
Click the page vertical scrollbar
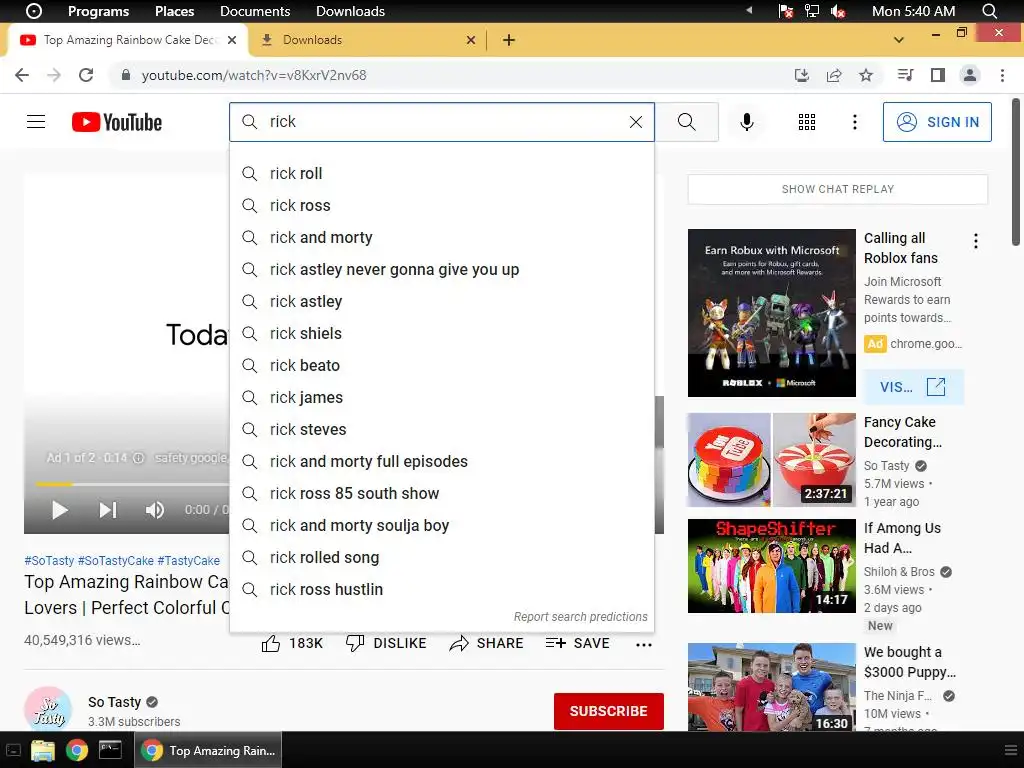tap(1016, 172)
